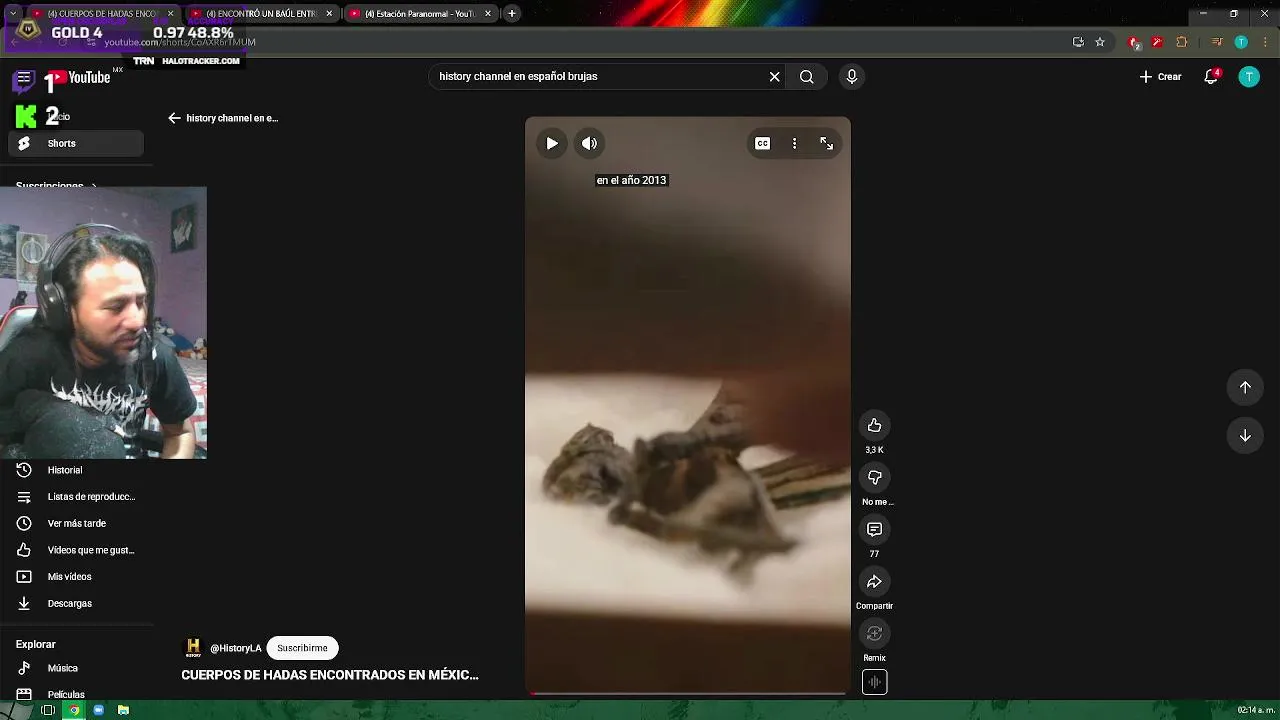The height and width of the screenshot is (720, 1280).
Task: Open Mis videos in sidebar
Action: 76,577
